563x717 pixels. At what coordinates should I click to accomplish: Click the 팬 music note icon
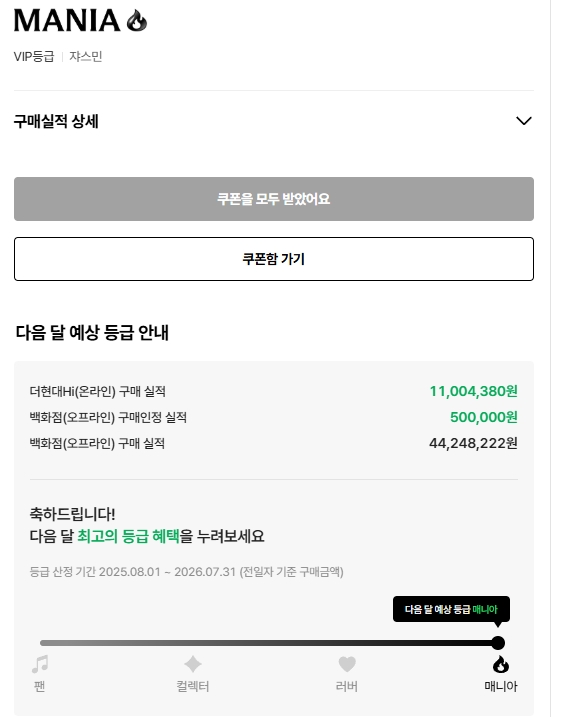click(x=40, y=664)
